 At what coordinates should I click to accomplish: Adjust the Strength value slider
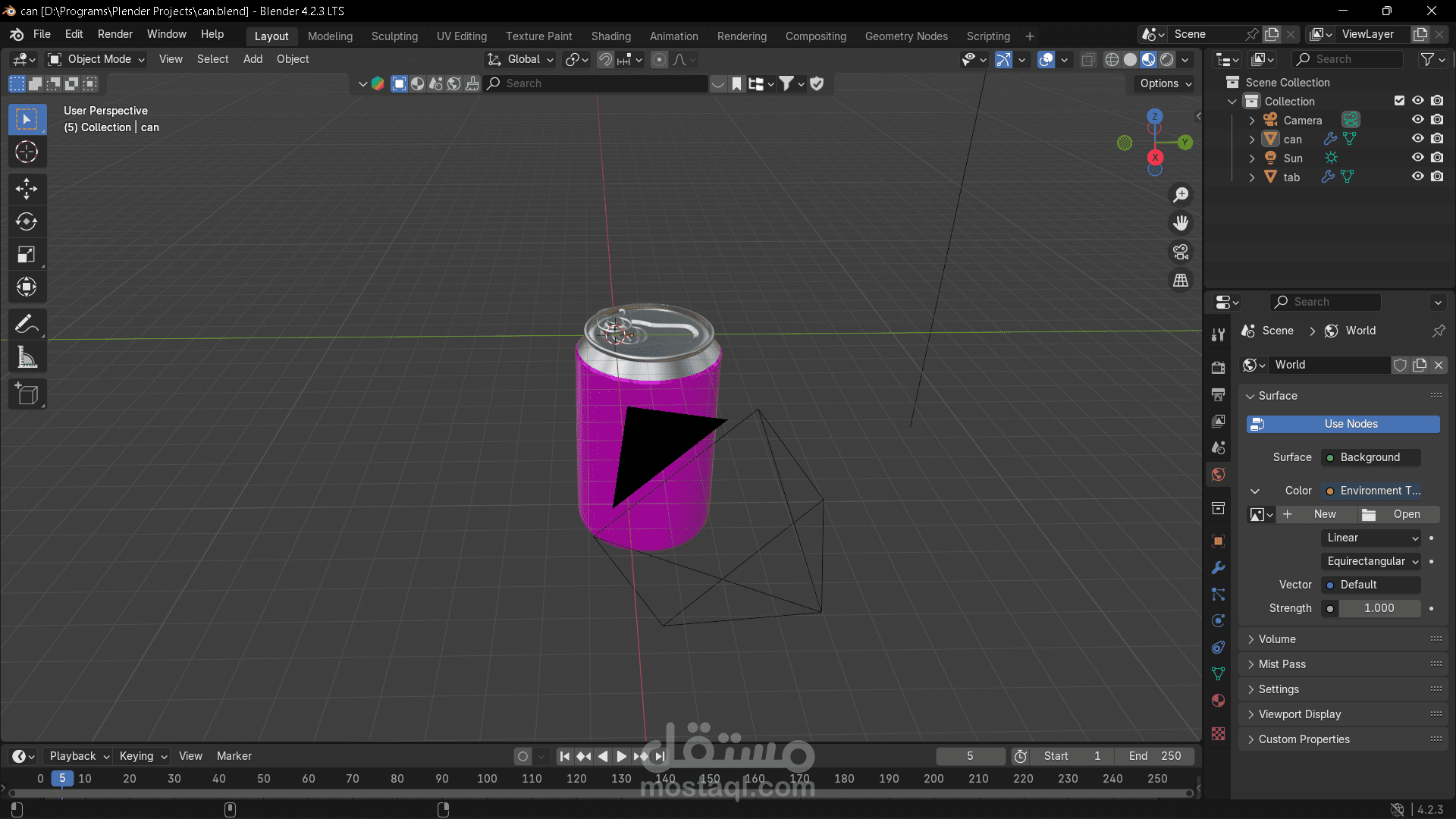1379,608
